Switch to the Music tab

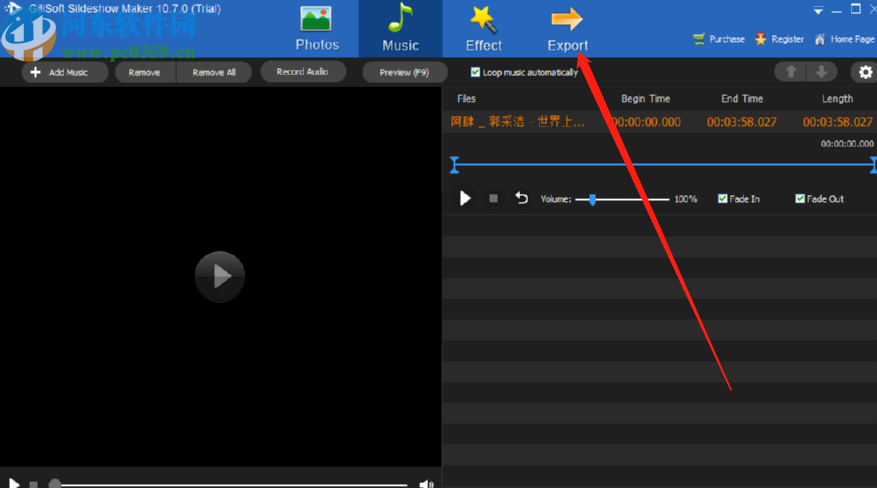(x=400, y=29)
